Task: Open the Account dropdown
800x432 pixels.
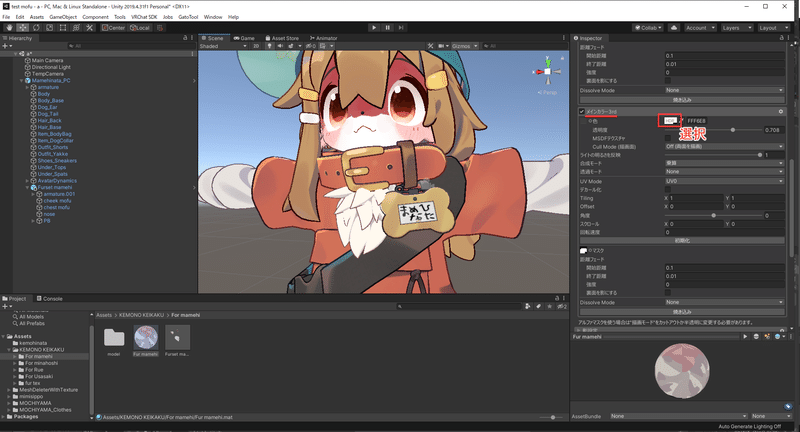Action: click(700, 28)
